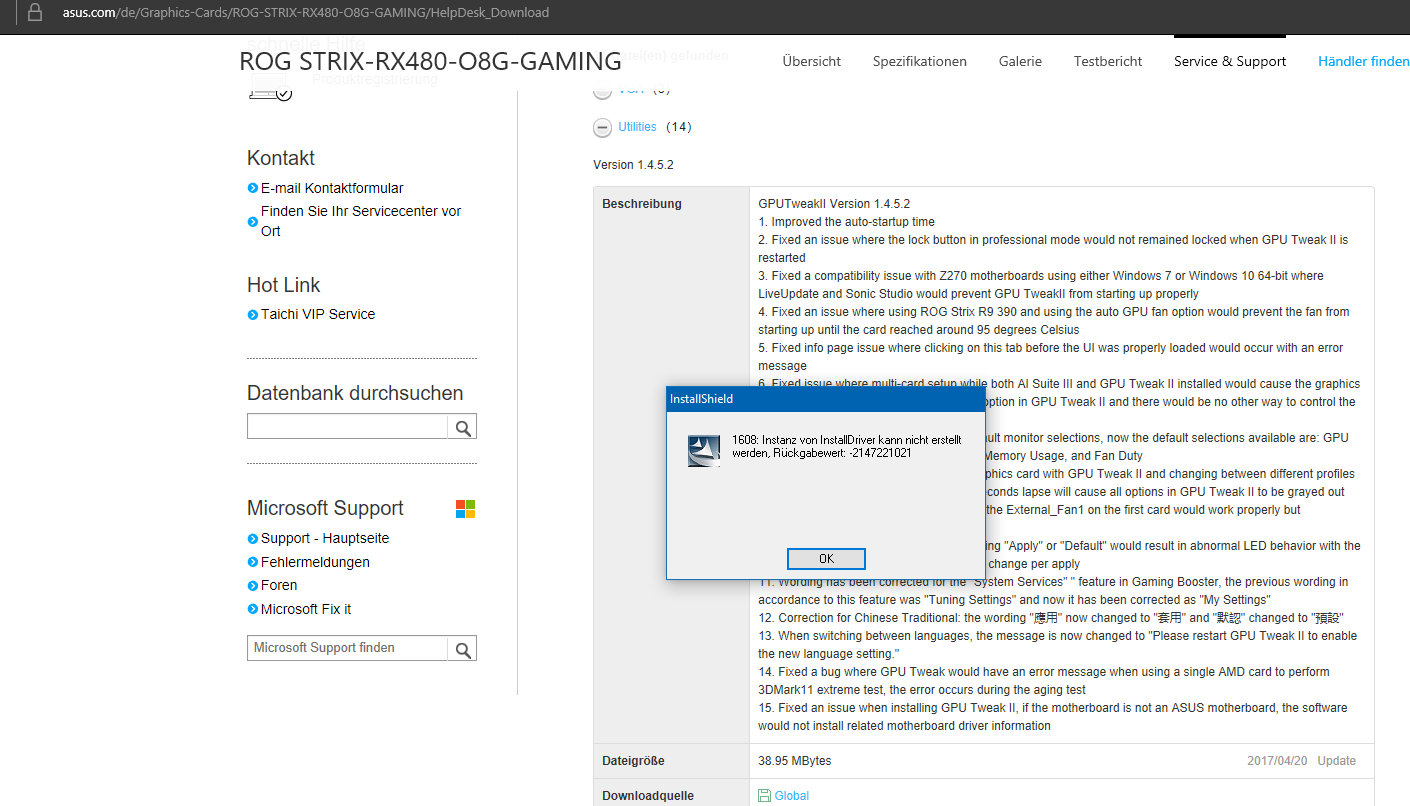
Task: Click the bullet arrow beside Finden Sie Ihr Servicecenter
Action: click(253, 221)
